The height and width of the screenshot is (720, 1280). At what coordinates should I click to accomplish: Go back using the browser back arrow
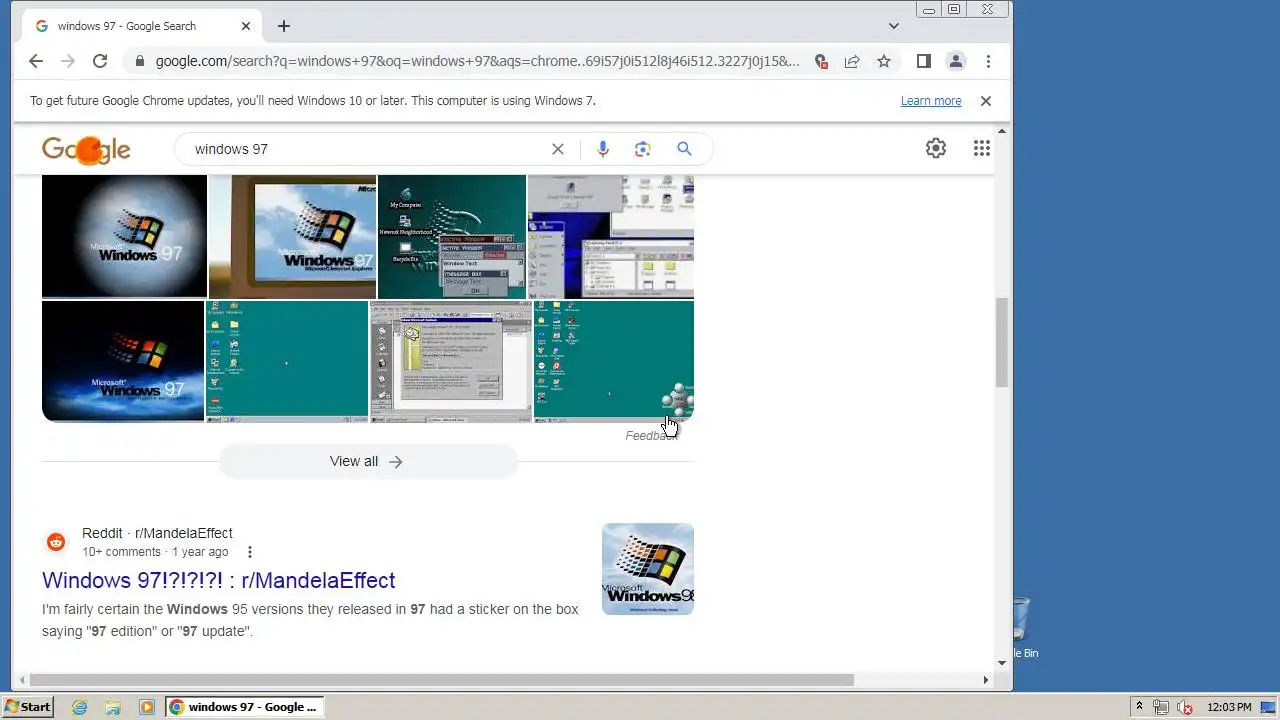tap(36, 61)
